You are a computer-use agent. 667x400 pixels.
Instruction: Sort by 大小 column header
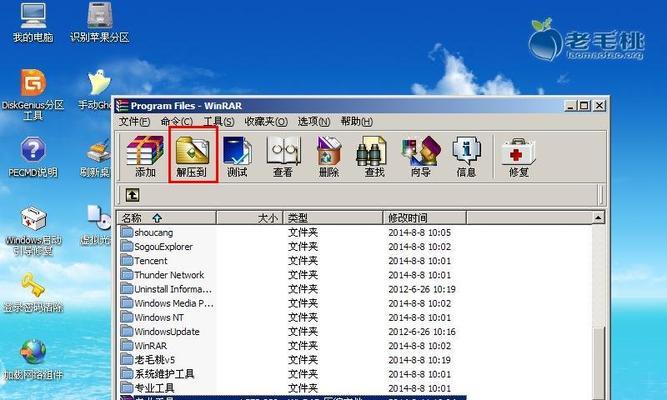point(250,218)
